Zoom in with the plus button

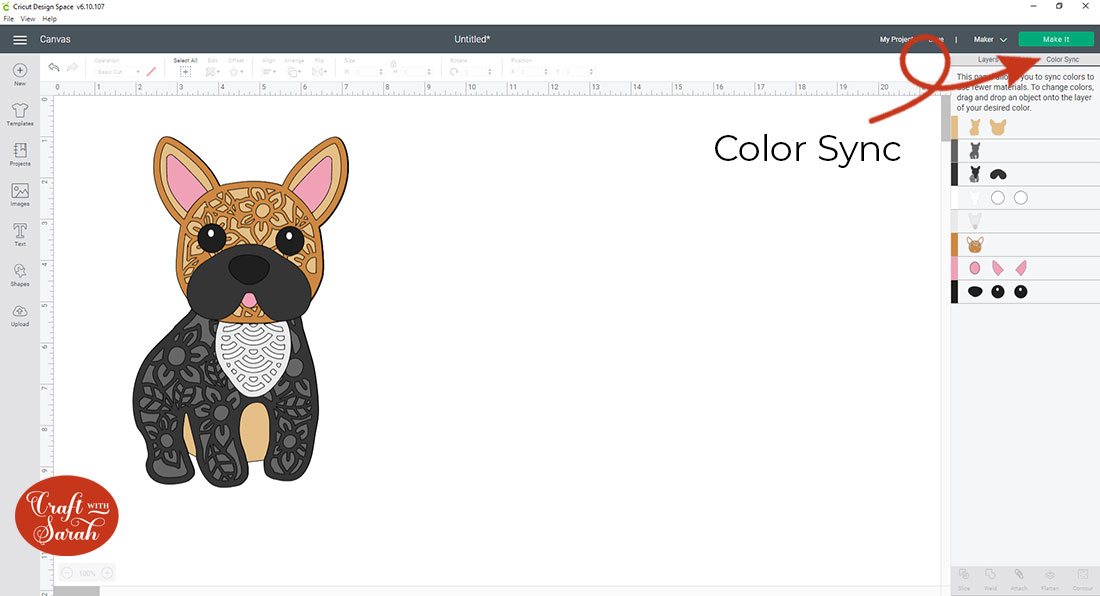tap(107, 573)
